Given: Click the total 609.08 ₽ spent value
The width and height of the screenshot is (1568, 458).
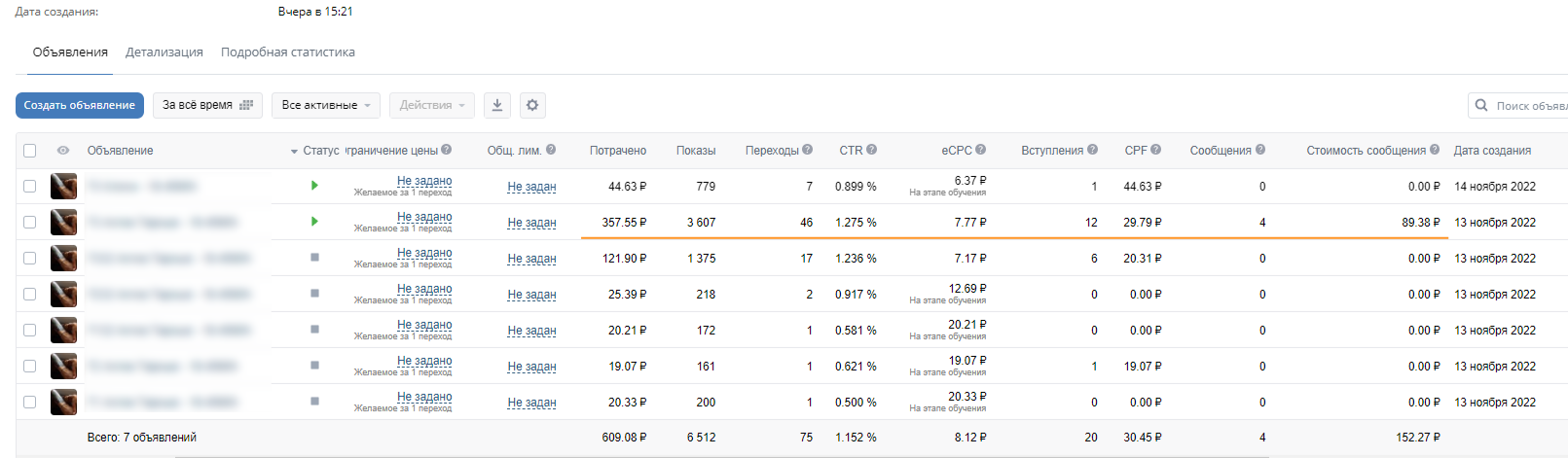Looking at the screenshot, I should [624, 438].
